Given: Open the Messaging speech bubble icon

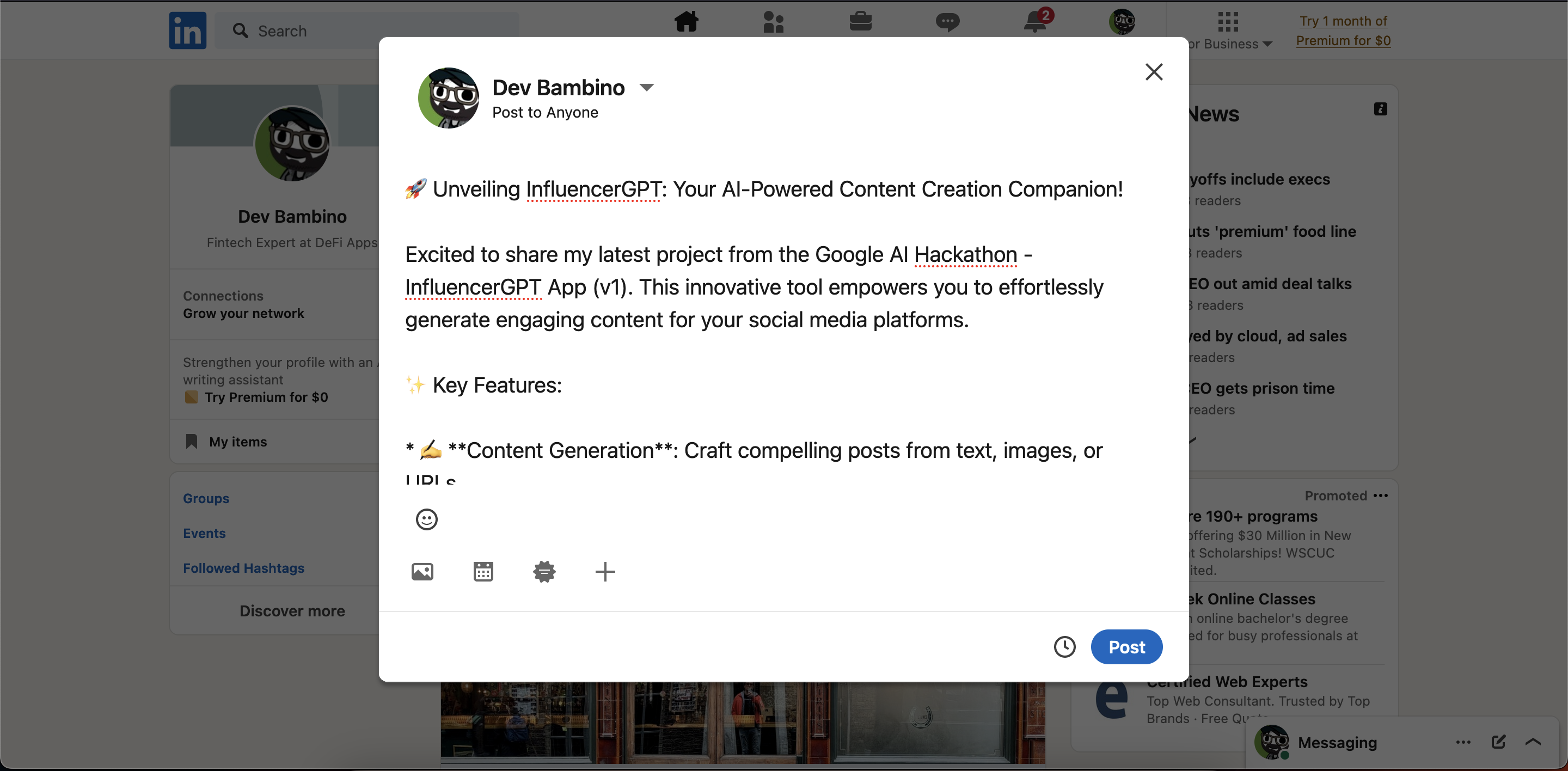Looking at the screenshot, I should click(948, 22).
